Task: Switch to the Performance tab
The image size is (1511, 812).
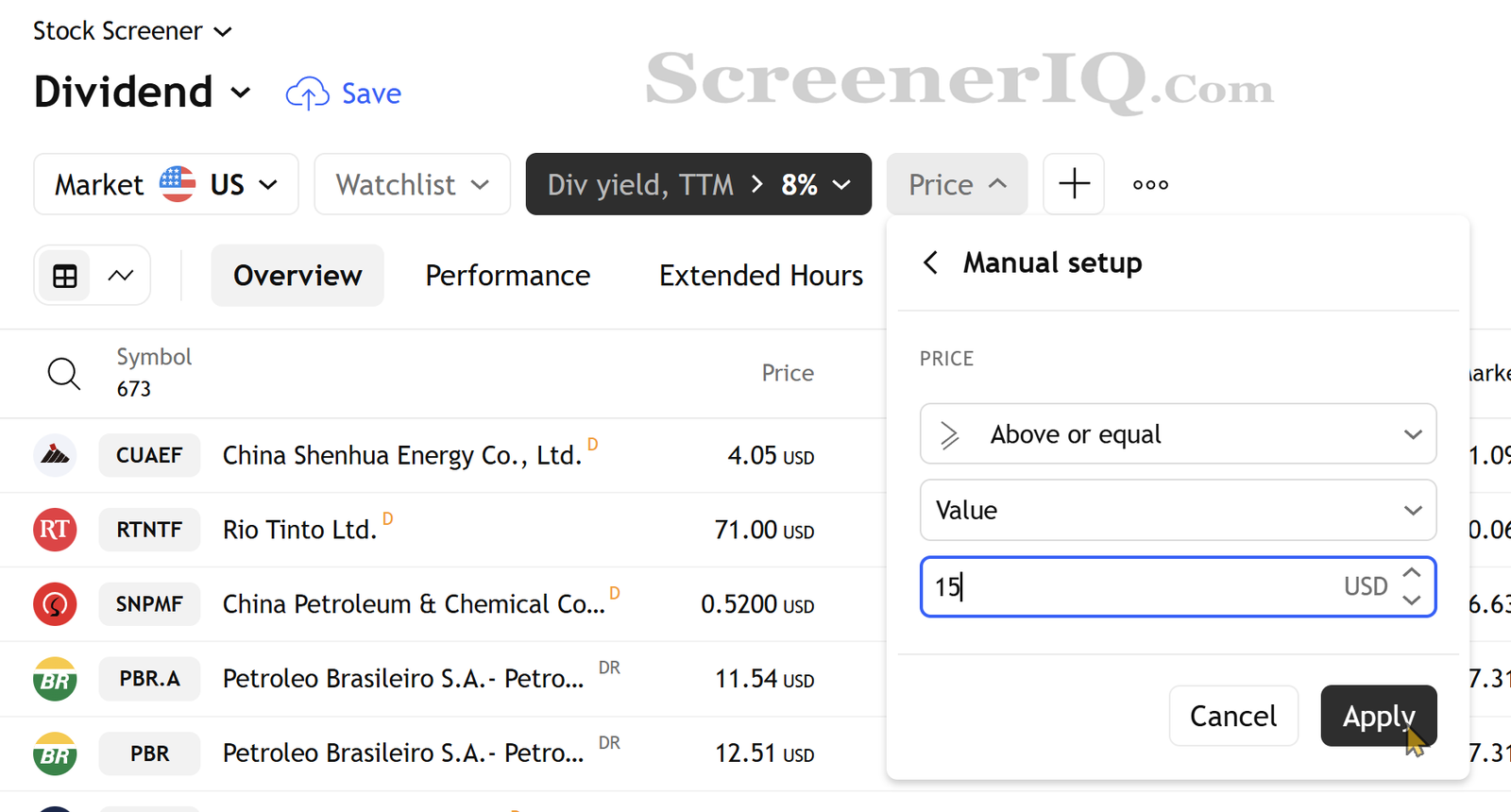Action: [508, 276]
